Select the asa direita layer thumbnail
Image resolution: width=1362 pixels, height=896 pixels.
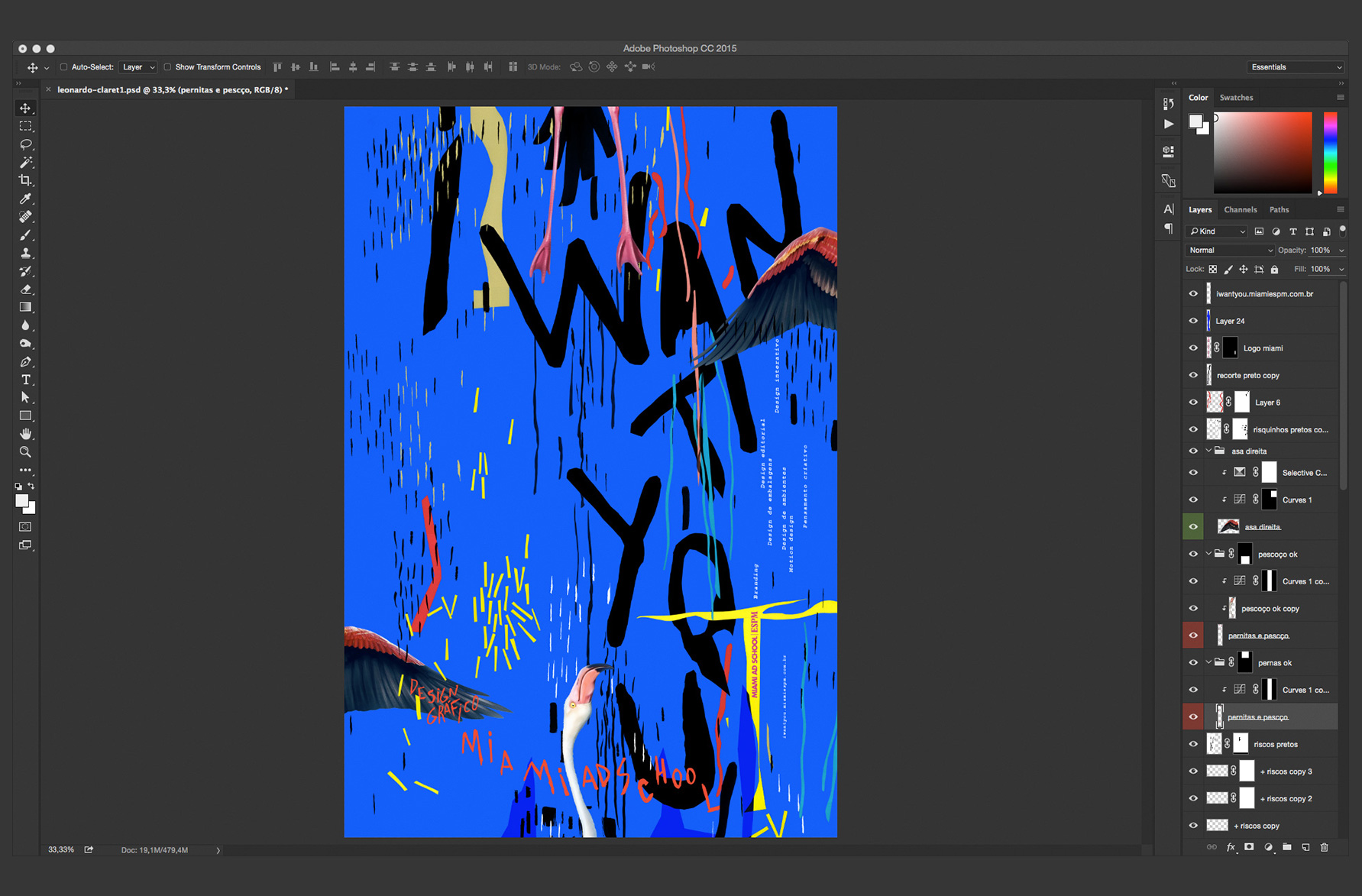1228,526
